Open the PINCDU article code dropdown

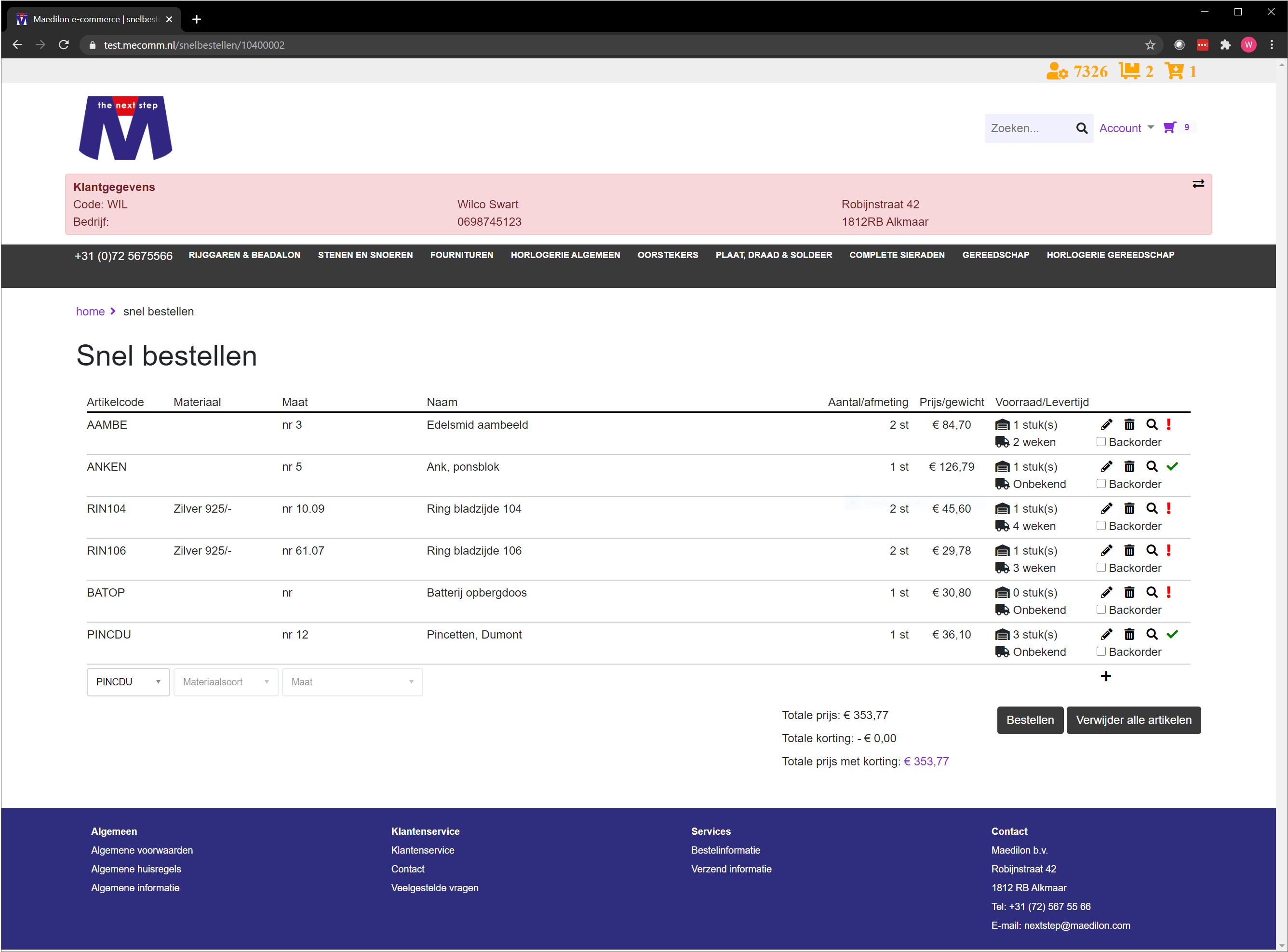click(128, 682)
